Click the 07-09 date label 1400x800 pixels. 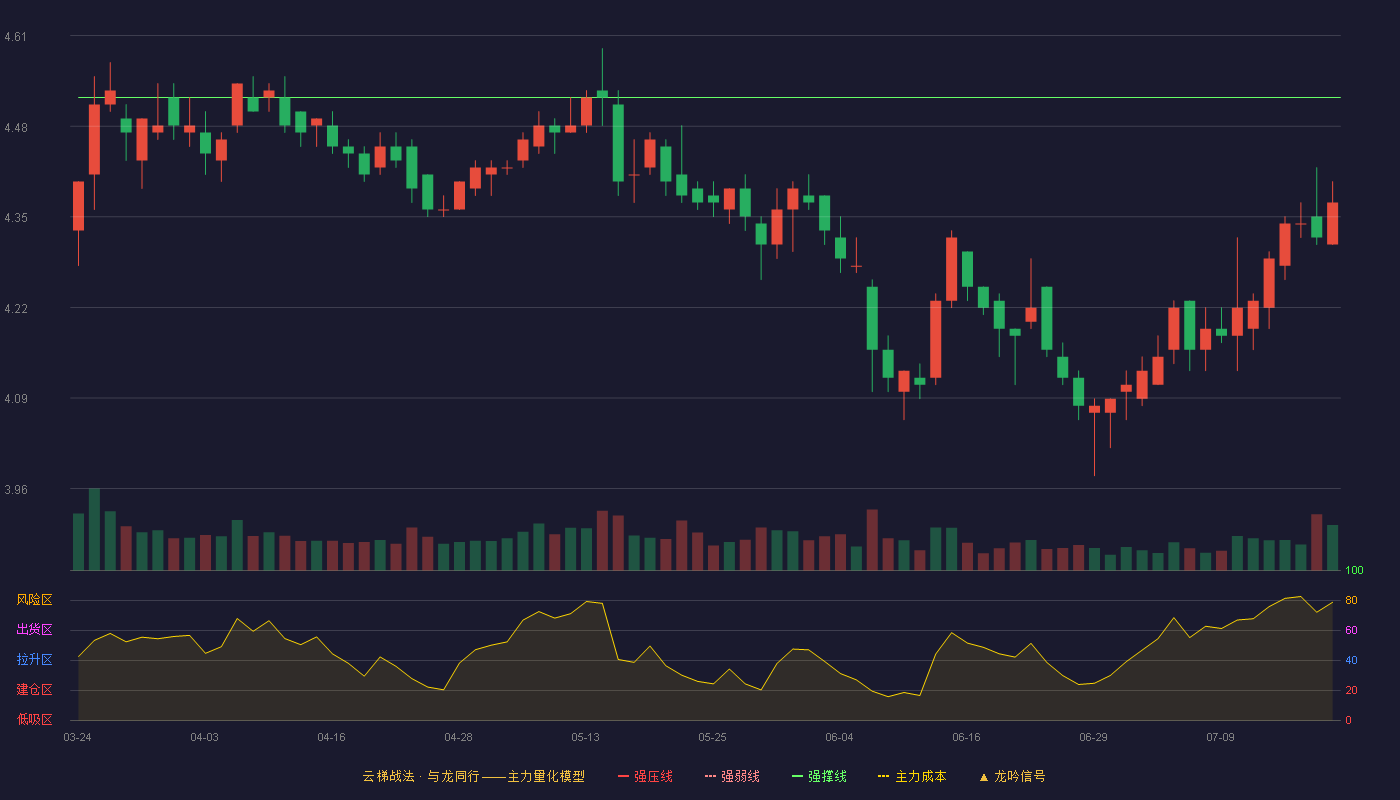(1220, 737)
